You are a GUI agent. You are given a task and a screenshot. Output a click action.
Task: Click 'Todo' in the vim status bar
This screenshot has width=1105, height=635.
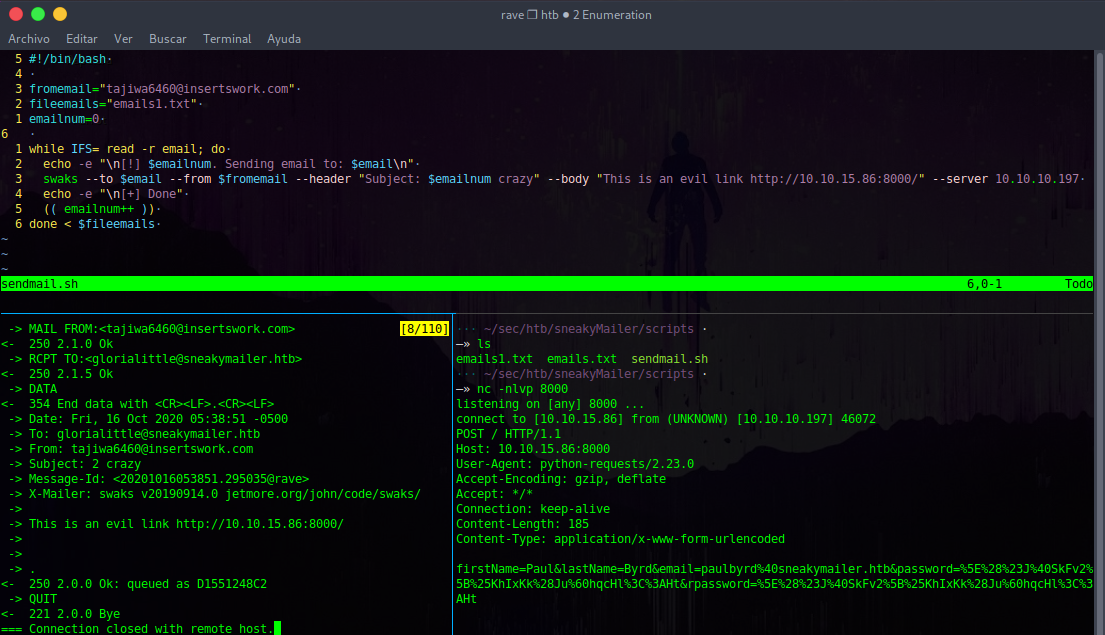[x=1078, y=284]
